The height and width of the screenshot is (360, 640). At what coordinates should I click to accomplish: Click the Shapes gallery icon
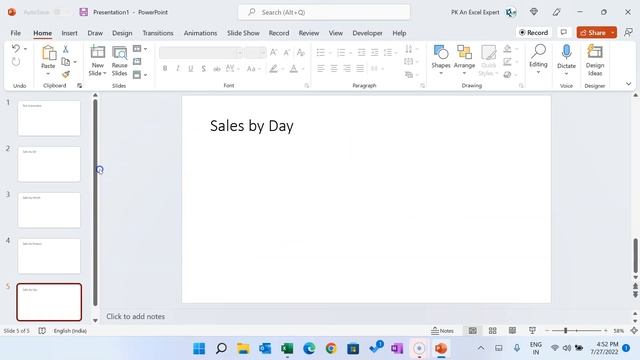[441, 53]
